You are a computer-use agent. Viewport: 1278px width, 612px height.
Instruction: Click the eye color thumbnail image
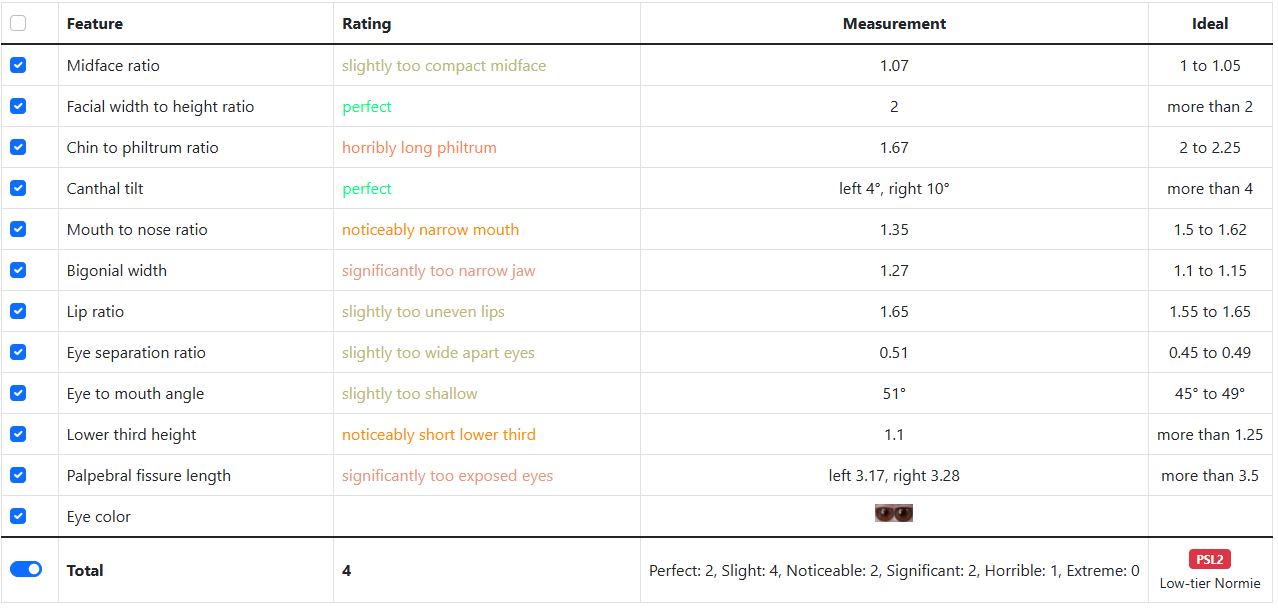tap(894, 514)
